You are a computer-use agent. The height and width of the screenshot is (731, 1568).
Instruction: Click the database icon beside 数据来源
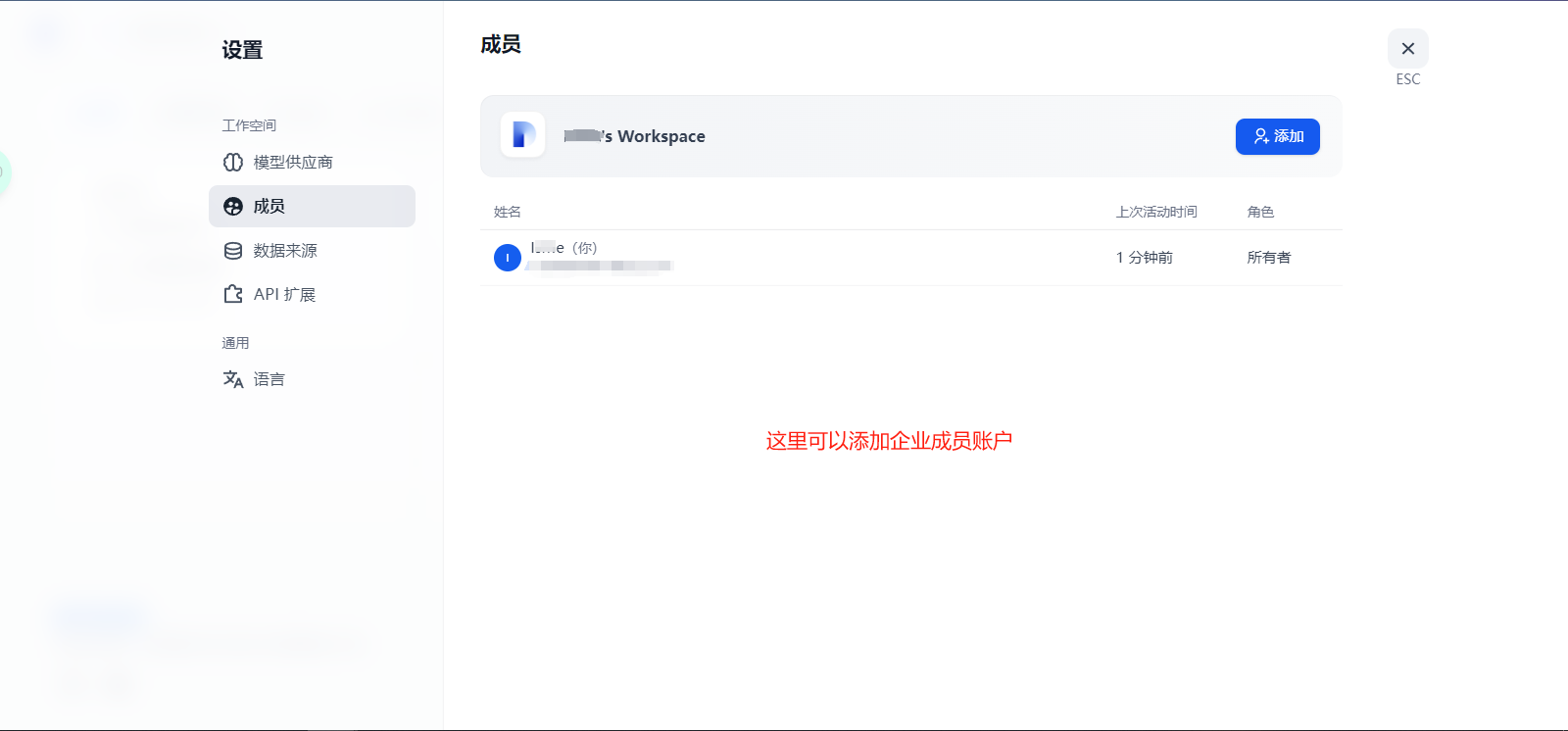coord(233,251)
